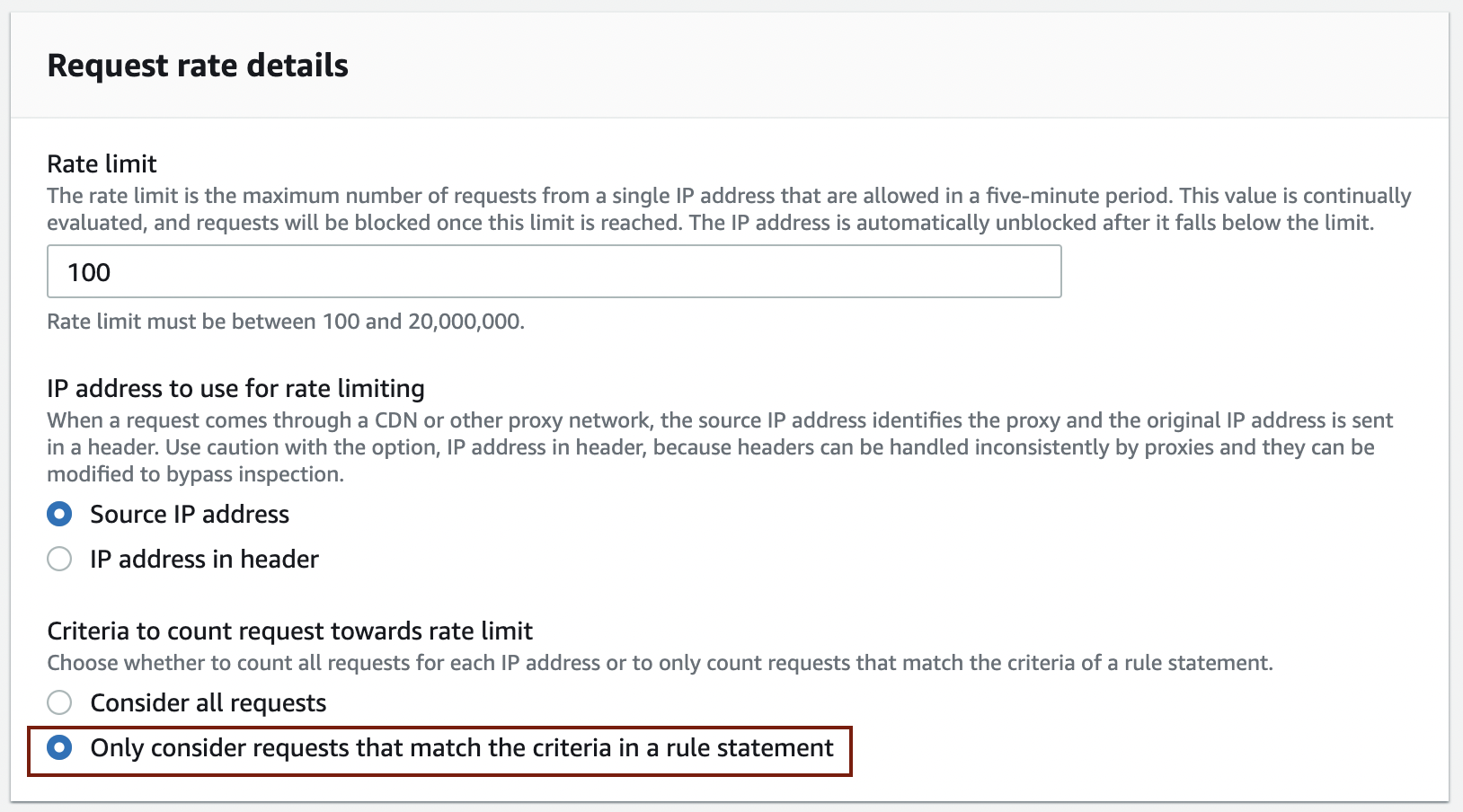Click the "IP address to use for rate limiting" heading
This screenshot has width=1463, height=812.
235,388
